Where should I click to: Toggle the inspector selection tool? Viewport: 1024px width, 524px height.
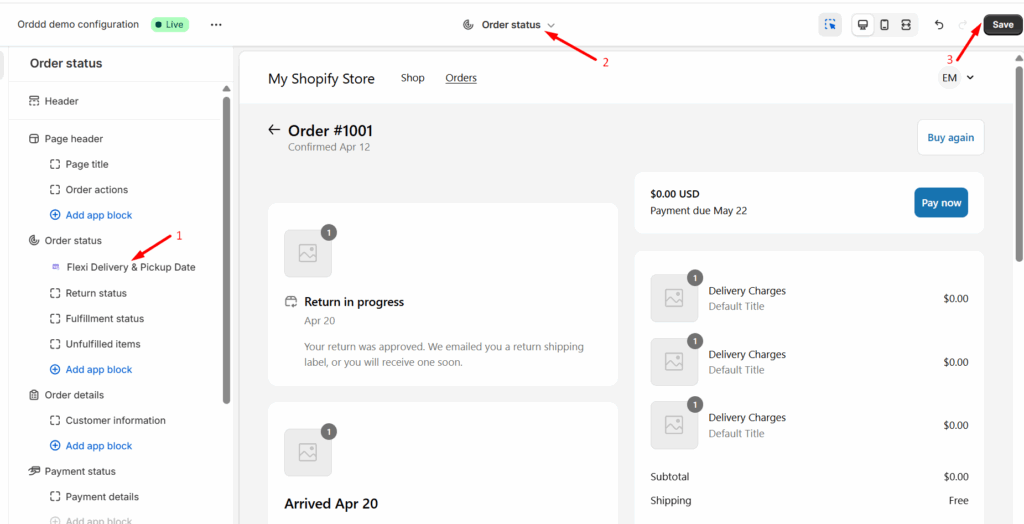coord(830,25)
